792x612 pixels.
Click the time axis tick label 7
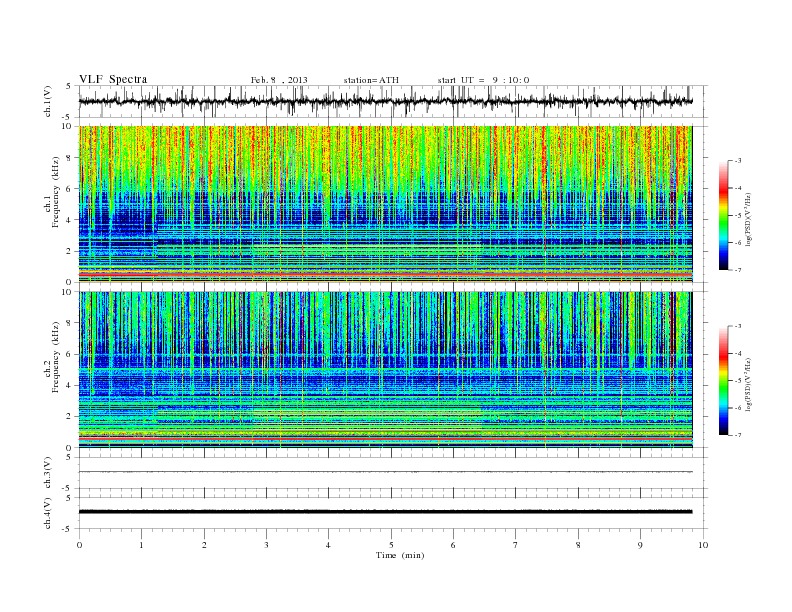pos(516,545)
